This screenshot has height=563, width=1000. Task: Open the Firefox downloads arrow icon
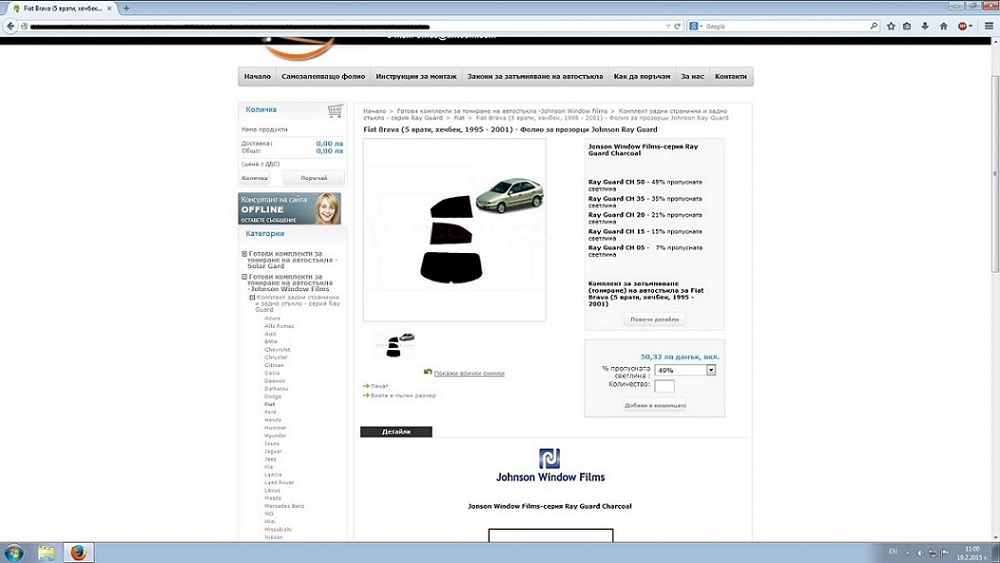[926, 26]
